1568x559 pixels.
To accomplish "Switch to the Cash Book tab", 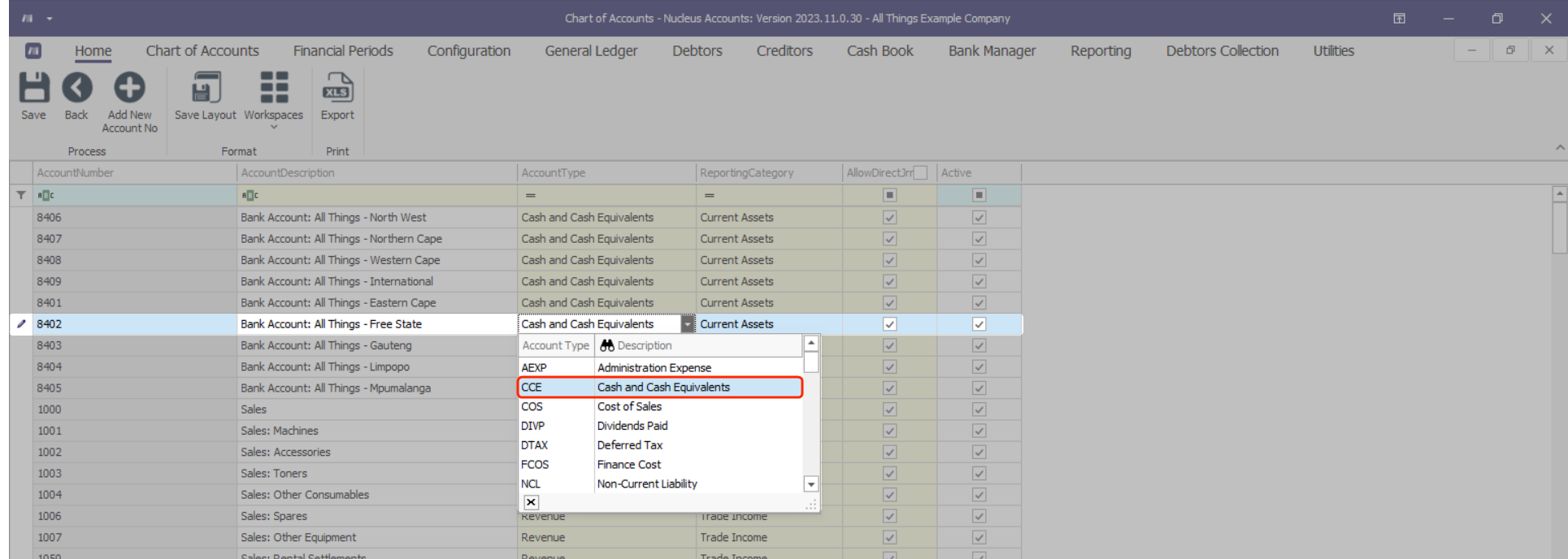I will (880, 50).
